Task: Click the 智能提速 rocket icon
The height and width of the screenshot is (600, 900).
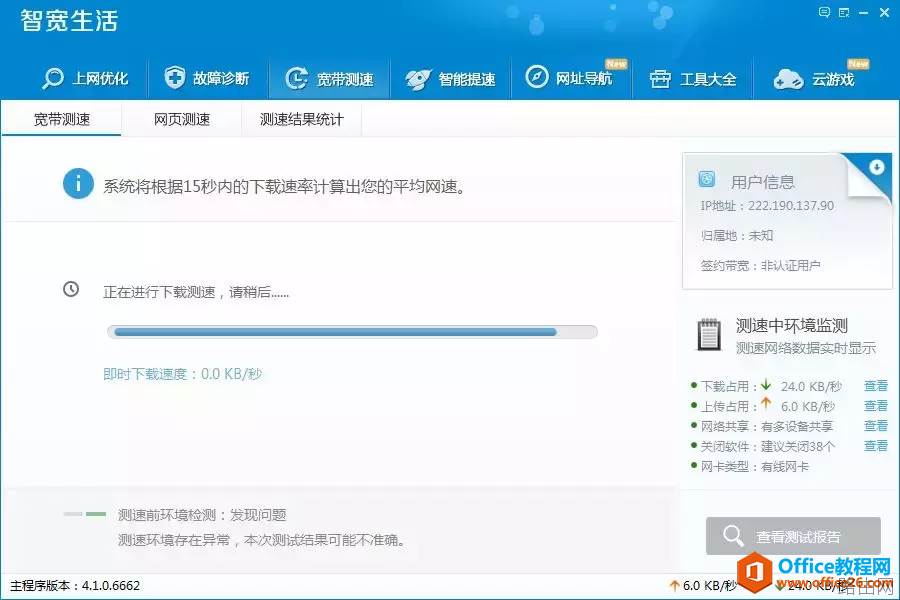Action: (x=418, y=79)
